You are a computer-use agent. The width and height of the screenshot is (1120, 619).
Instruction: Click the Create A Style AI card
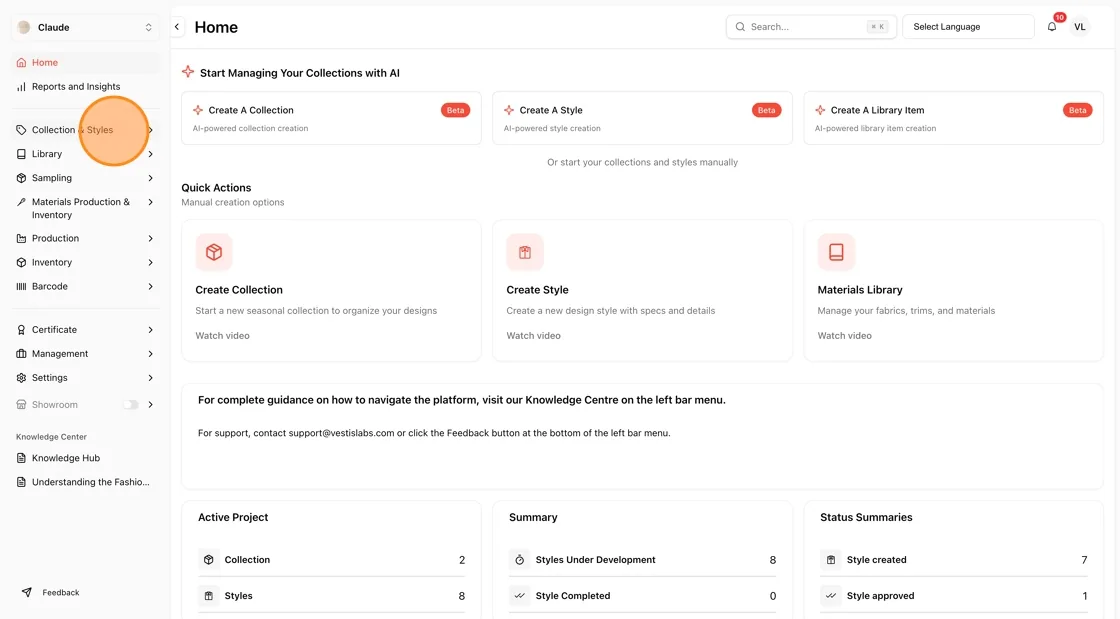(x=642, y=118)
